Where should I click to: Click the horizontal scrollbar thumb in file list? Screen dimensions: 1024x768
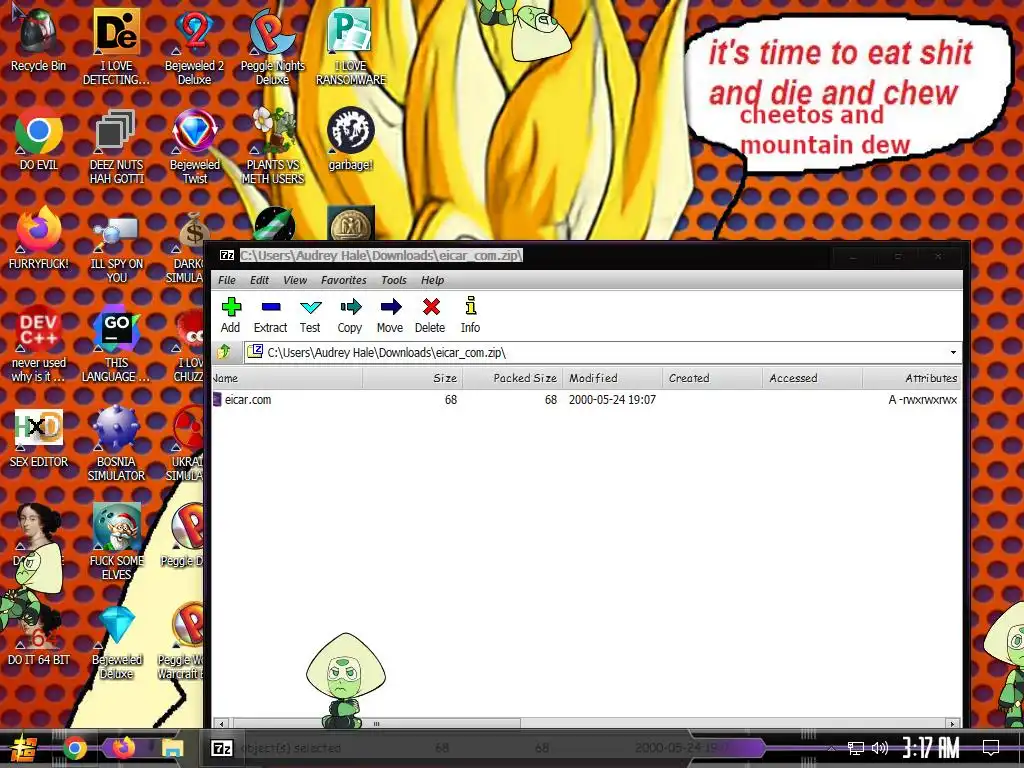(376, 724)
